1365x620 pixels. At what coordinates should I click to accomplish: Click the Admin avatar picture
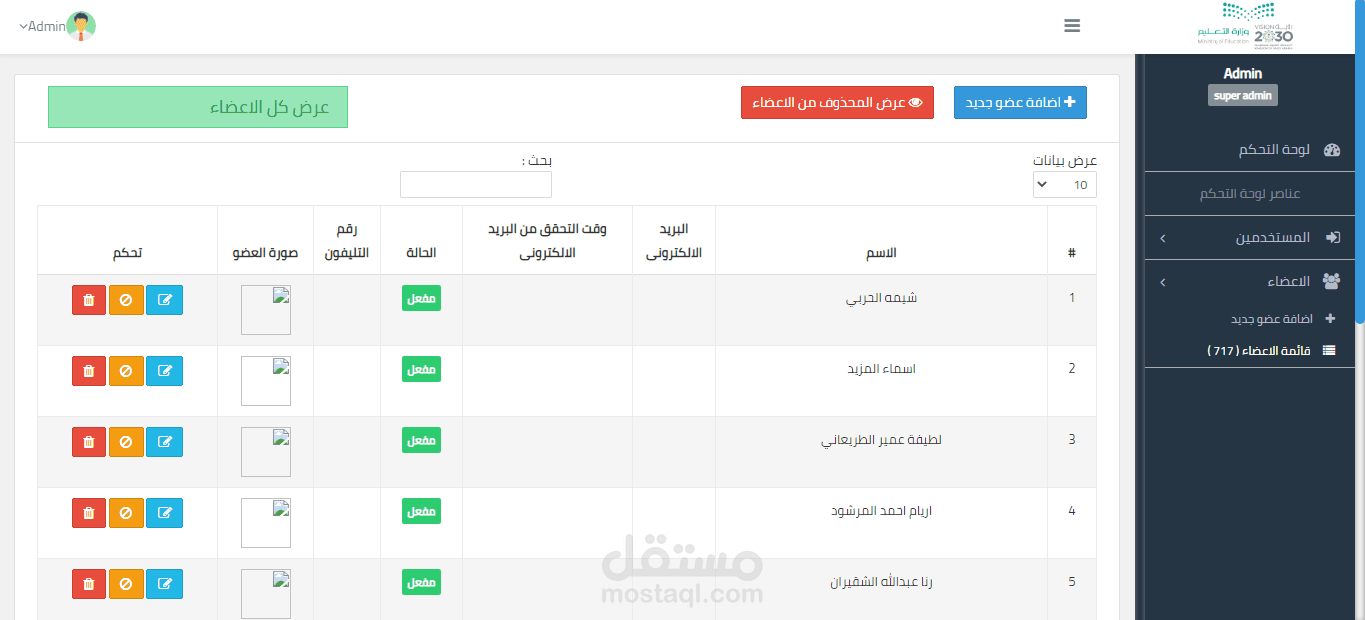tap(81, 27)
